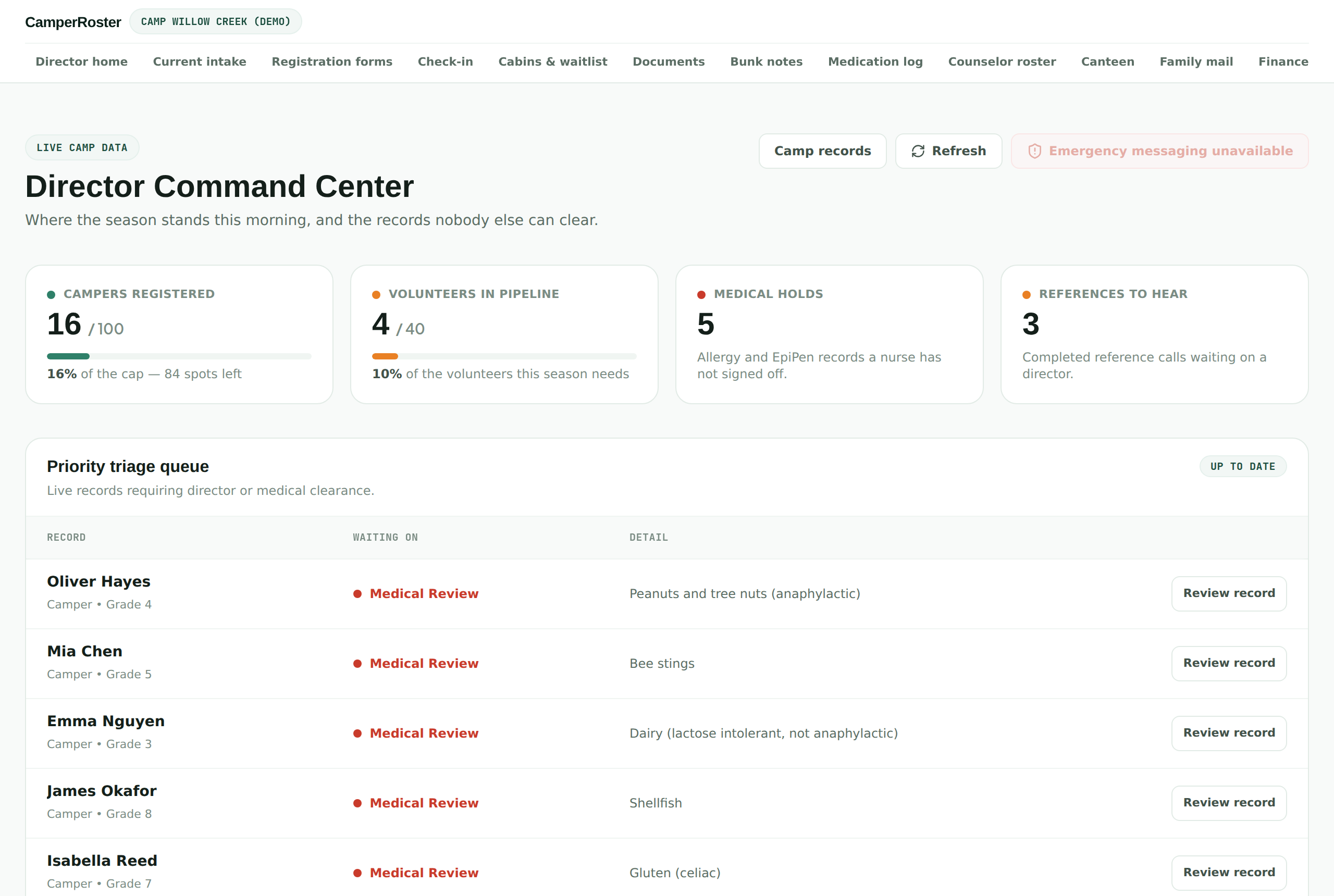Select the Mia Chen record name

click(84, 651)
